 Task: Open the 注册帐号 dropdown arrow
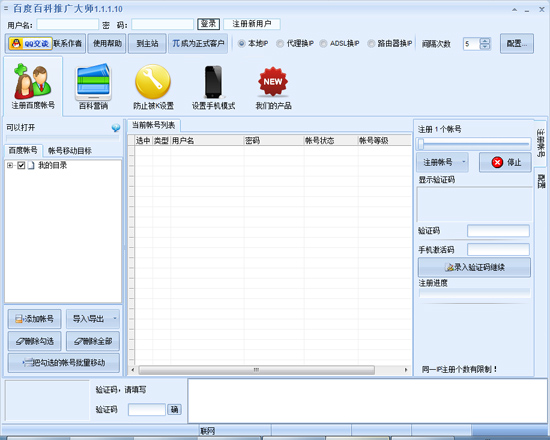tap(464, 162)
